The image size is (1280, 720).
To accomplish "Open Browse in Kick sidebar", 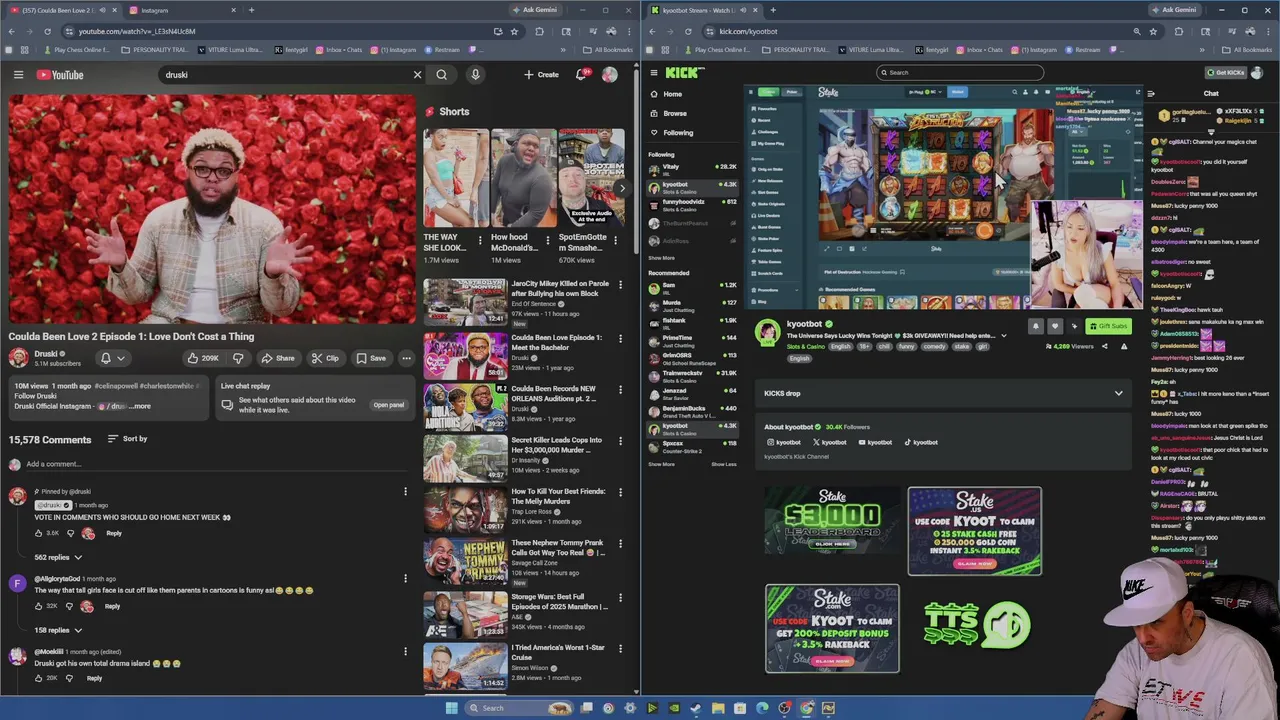I will click(668, 113).
